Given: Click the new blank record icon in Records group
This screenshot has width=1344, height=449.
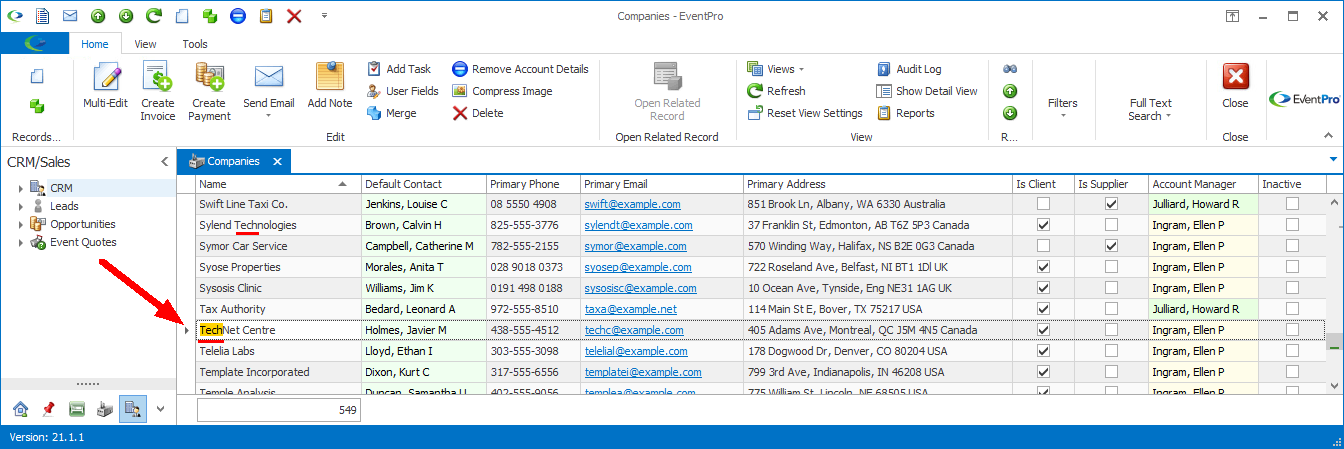Looking at the screenshot, I should (37, 76).
